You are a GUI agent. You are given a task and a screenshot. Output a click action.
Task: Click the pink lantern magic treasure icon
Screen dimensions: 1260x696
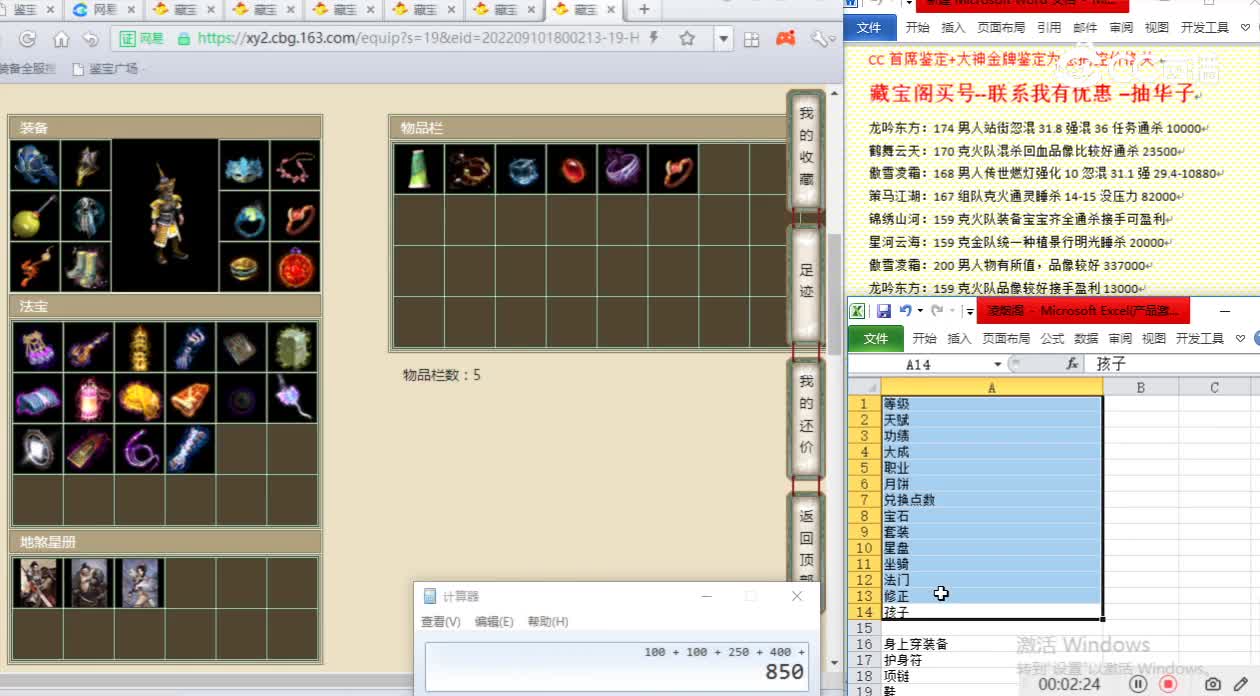click(89, 398)
